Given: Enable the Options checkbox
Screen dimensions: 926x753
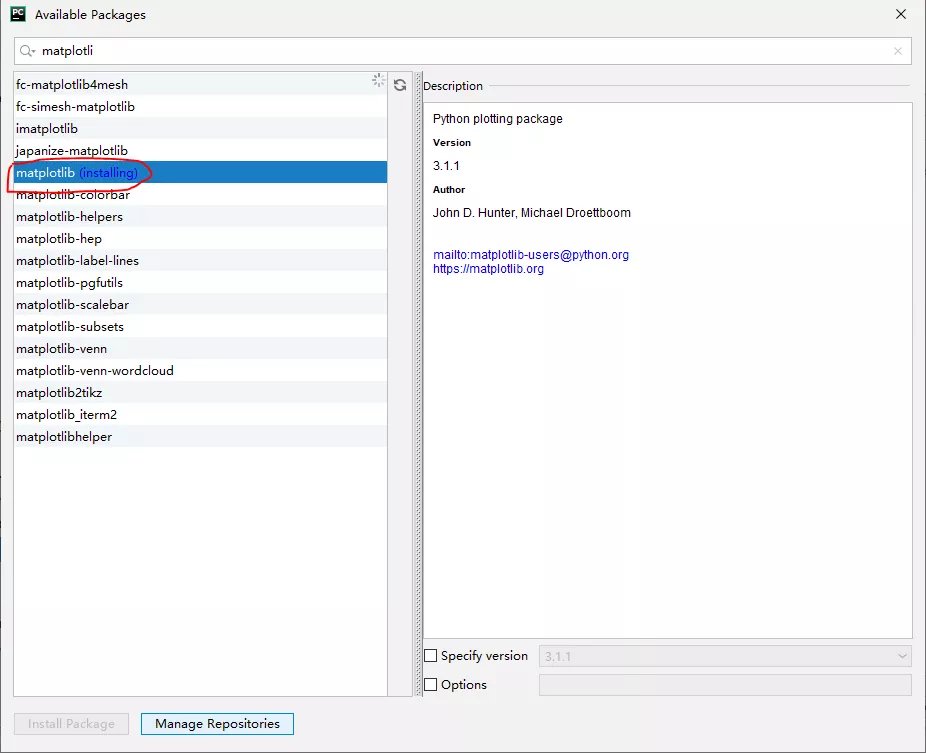Looking at the screenshot, I should [431, 684].
